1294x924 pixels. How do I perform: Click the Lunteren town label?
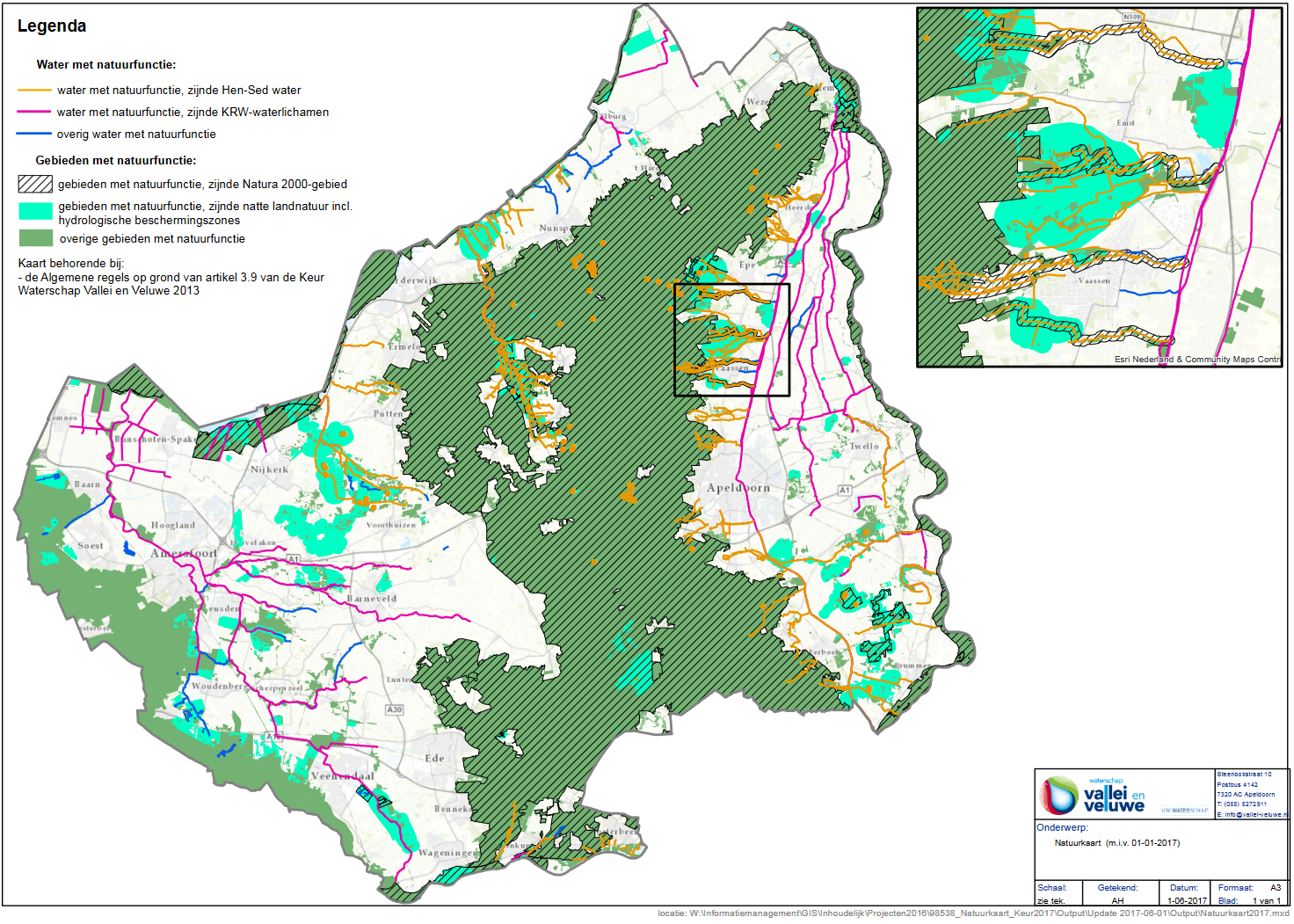pos(399,680)
